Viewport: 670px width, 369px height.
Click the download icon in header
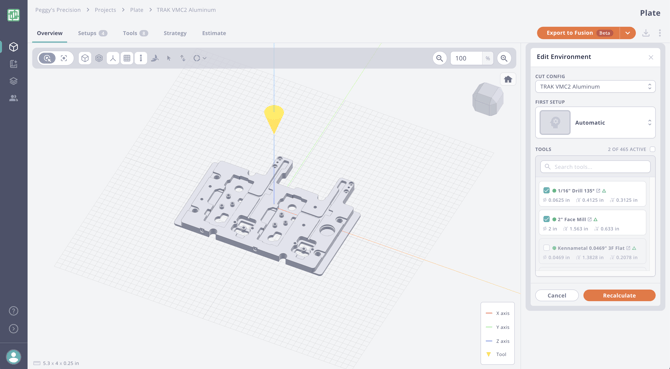click(646, 33)
